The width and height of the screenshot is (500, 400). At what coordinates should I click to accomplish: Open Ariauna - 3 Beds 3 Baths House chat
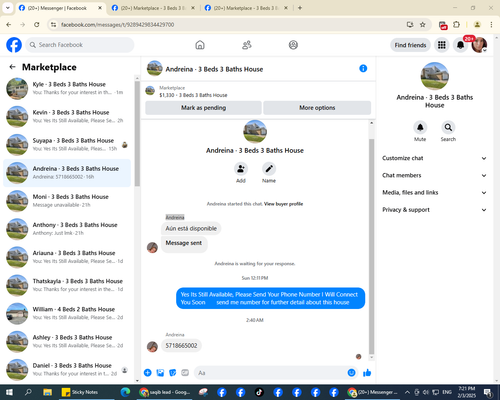pyautogui.click(x=67, y=257)
